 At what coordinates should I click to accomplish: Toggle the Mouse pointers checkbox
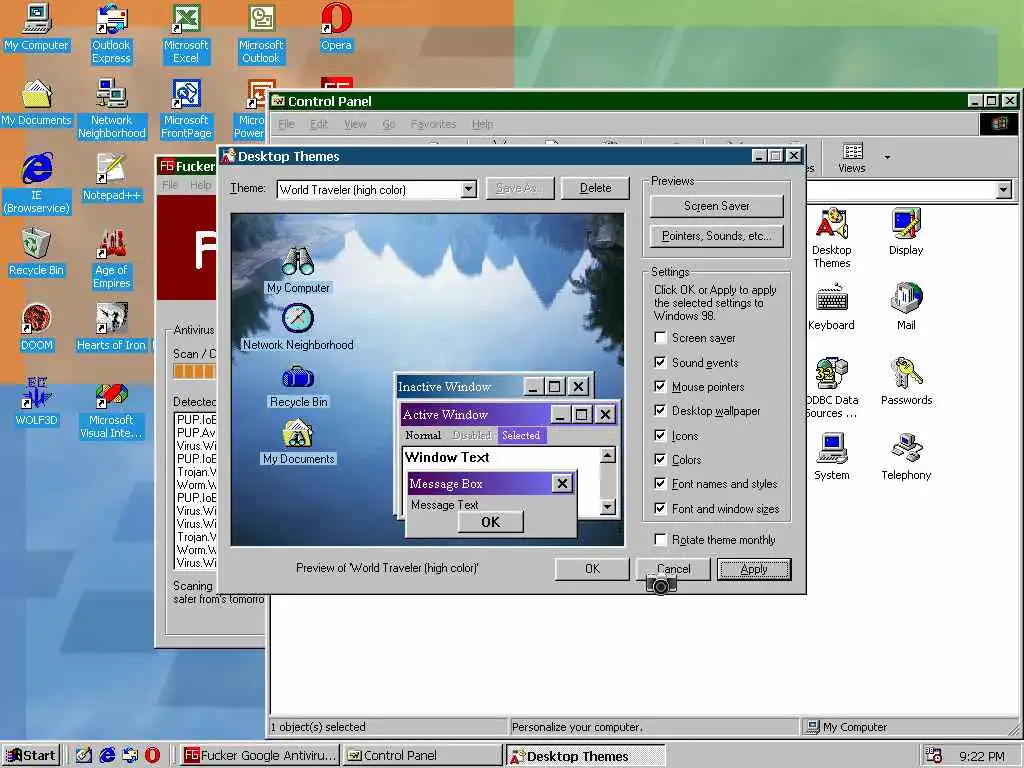pos(660,387)
